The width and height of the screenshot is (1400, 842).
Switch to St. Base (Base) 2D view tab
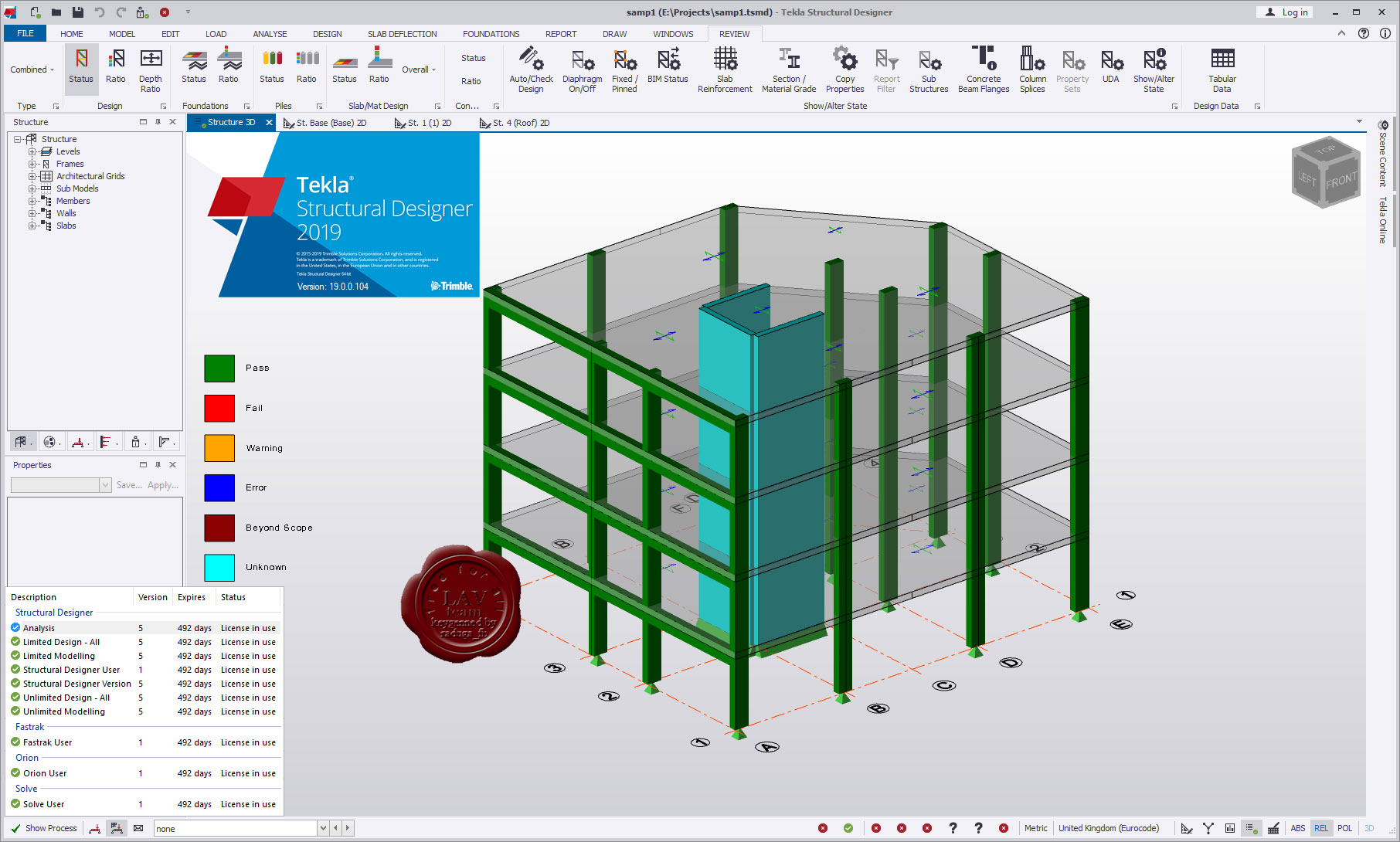(325, 123)
